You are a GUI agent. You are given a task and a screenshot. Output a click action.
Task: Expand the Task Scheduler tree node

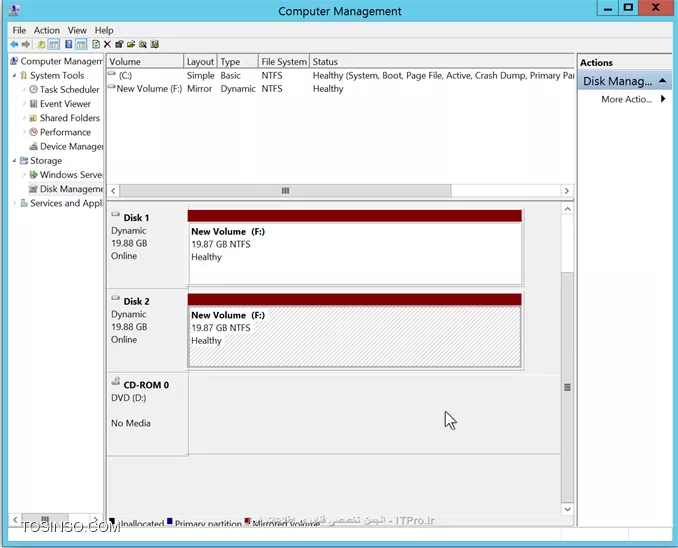pos(24,90)
